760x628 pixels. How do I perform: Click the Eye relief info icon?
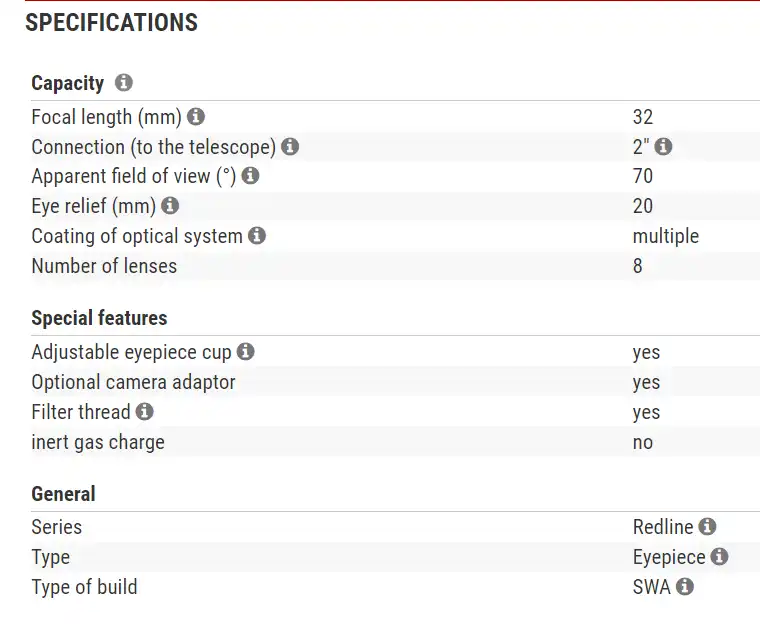[x=170, y=206]
